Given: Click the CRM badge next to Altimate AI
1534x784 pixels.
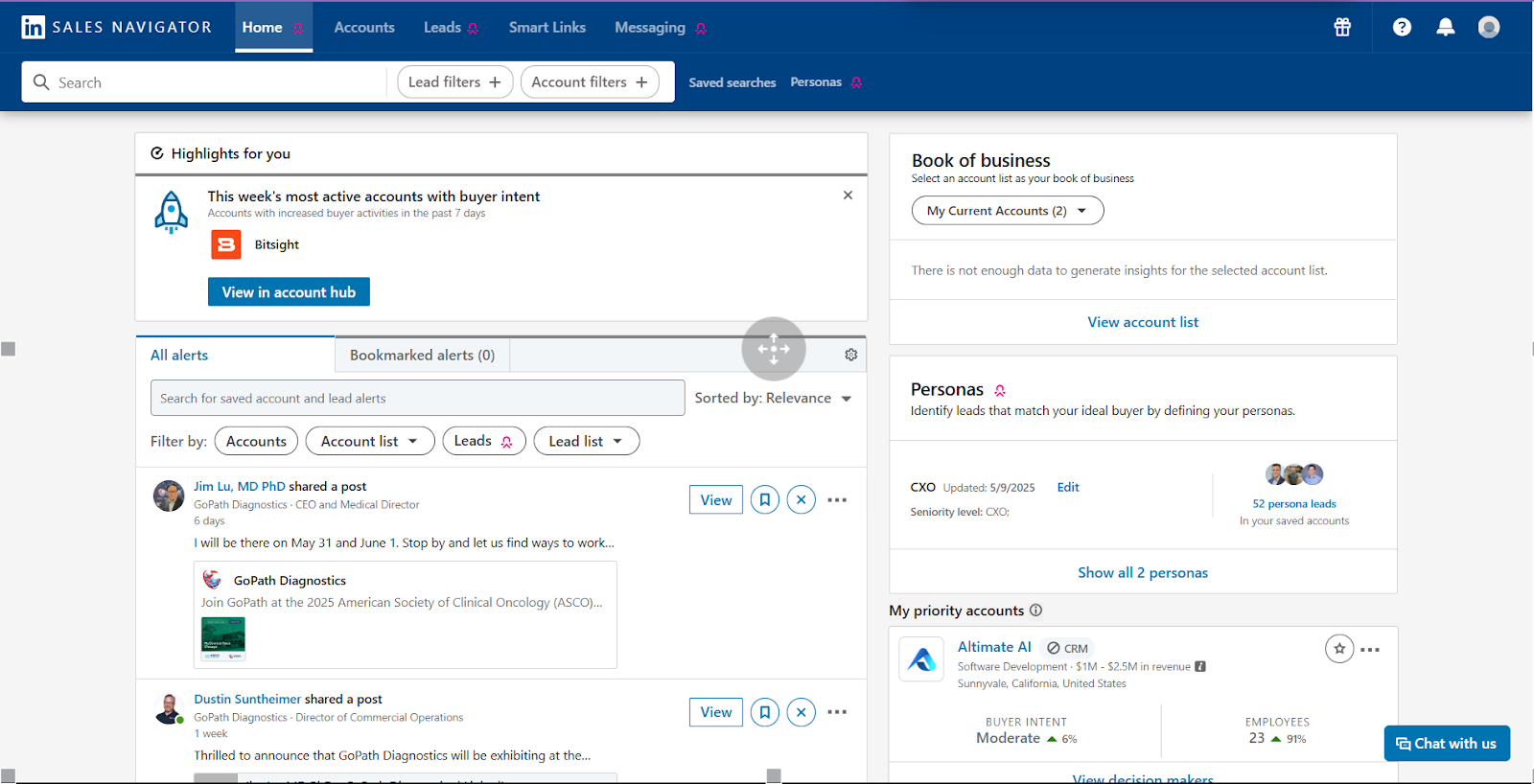Looking at the screenshot, I should [1067, 649].
